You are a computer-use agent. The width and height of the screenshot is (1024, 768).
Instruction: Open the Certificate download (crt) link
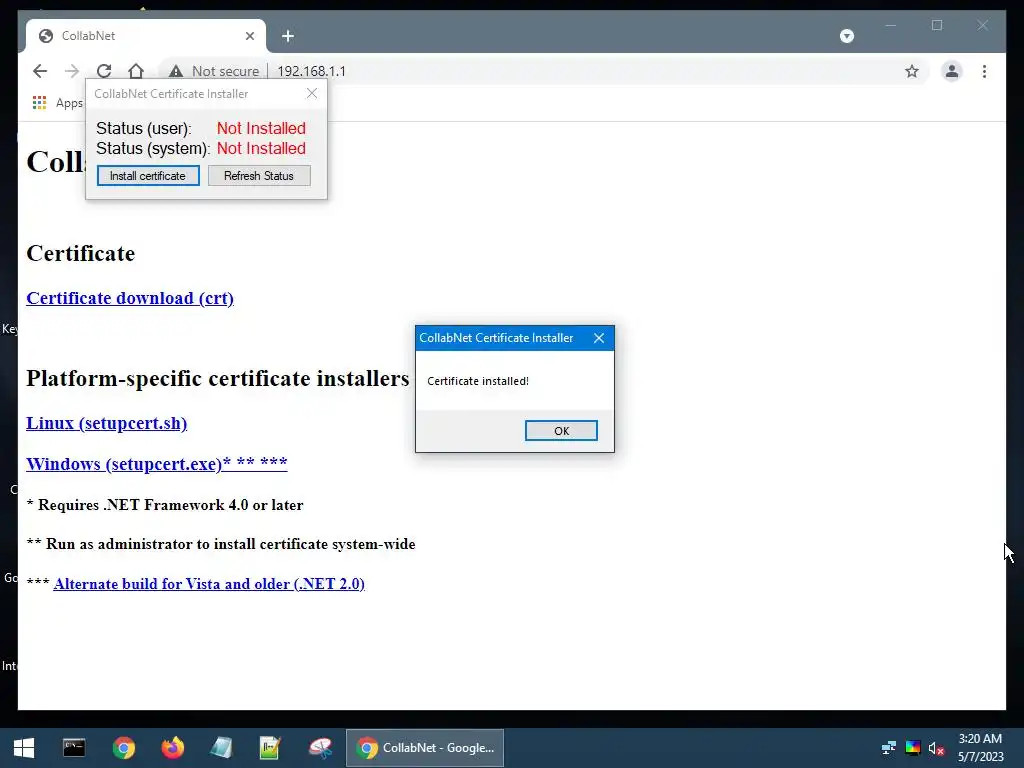[130, 298]
